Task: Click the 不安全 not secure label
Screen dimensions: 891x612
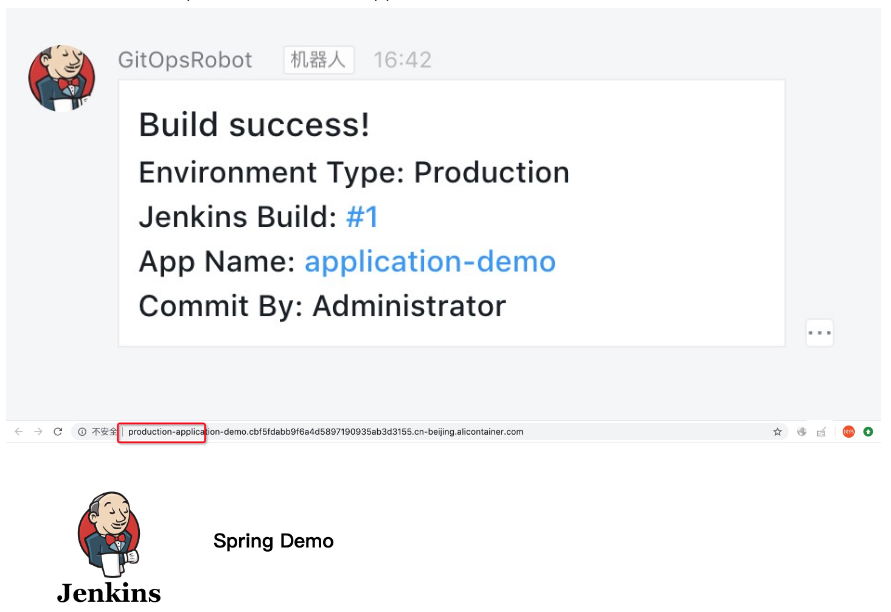Action: coord(104,432)
